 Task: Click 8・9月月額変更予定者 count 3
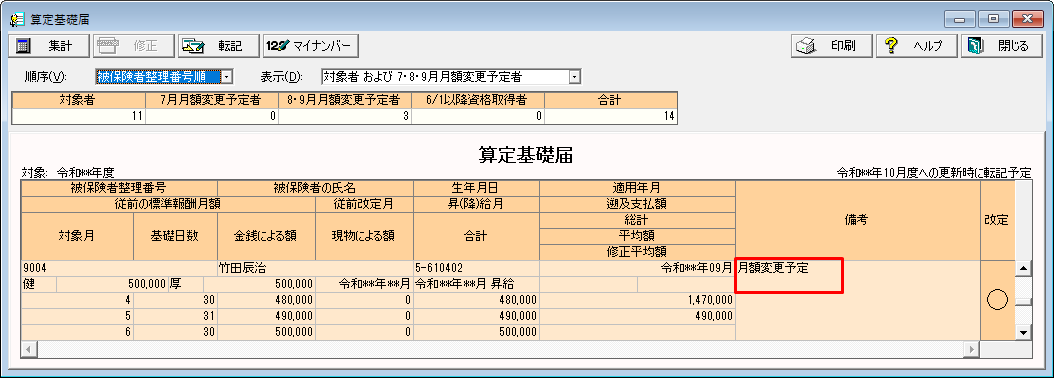(345, 116)
